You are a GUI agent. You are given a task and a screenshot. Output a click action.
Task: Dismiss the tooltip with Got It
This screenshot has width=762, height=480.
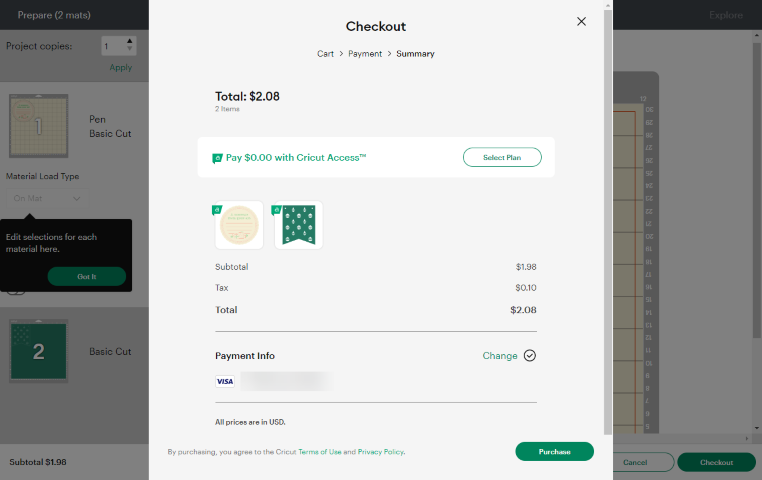click(87, 276)
